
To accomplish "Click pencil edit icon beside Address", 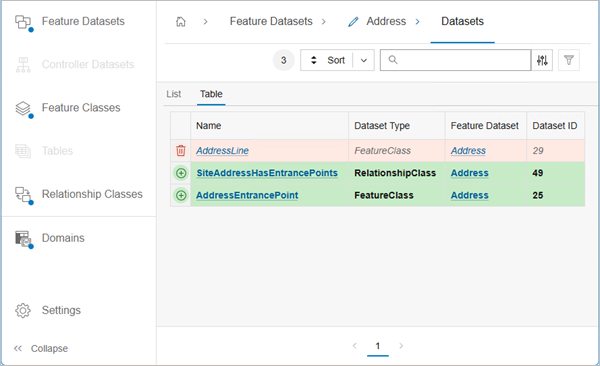I will click(x=353, y=22).
